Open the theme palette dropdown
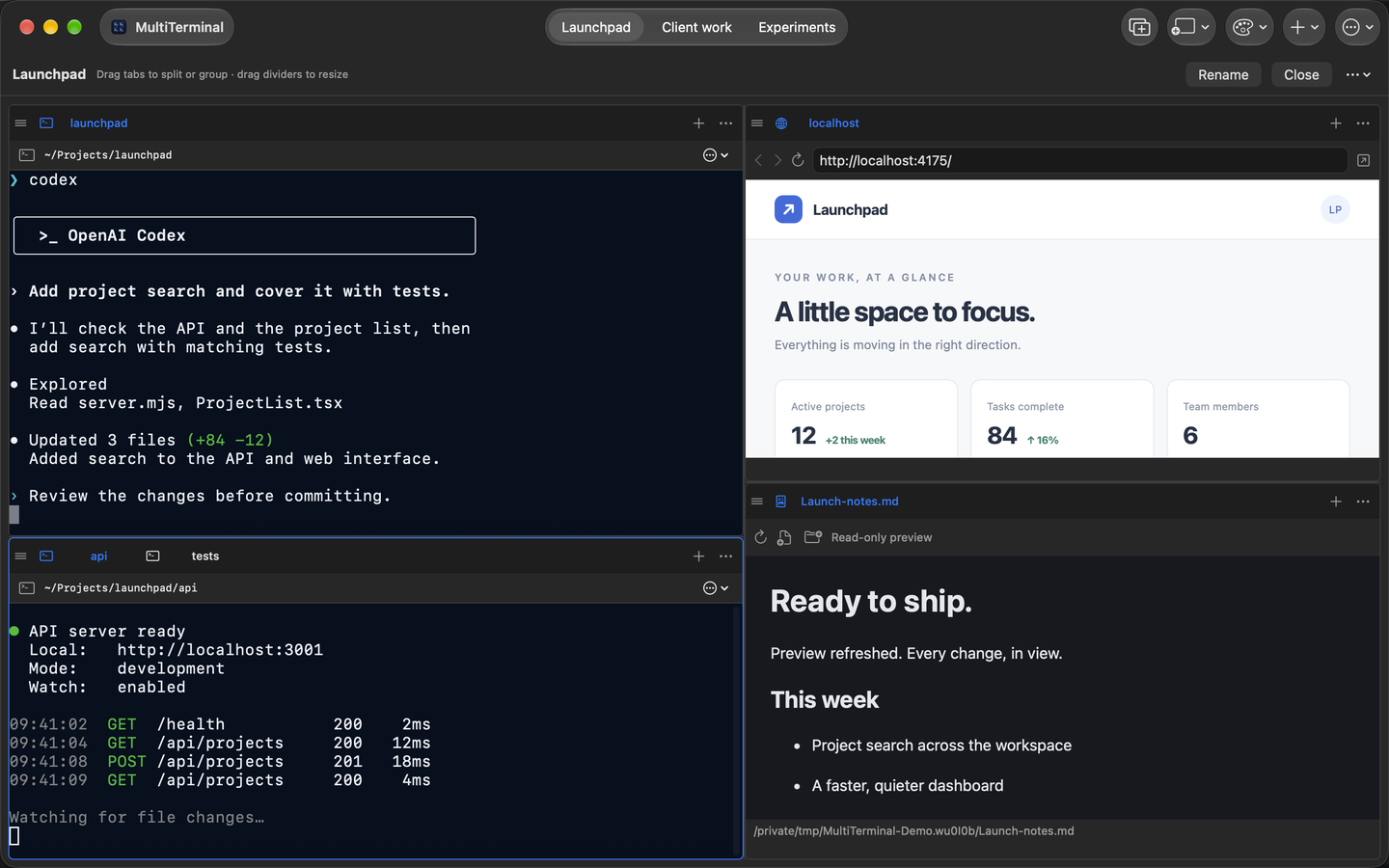Image resolution: width=1389 pixels, height=868 pixels. coord(1249,27)
